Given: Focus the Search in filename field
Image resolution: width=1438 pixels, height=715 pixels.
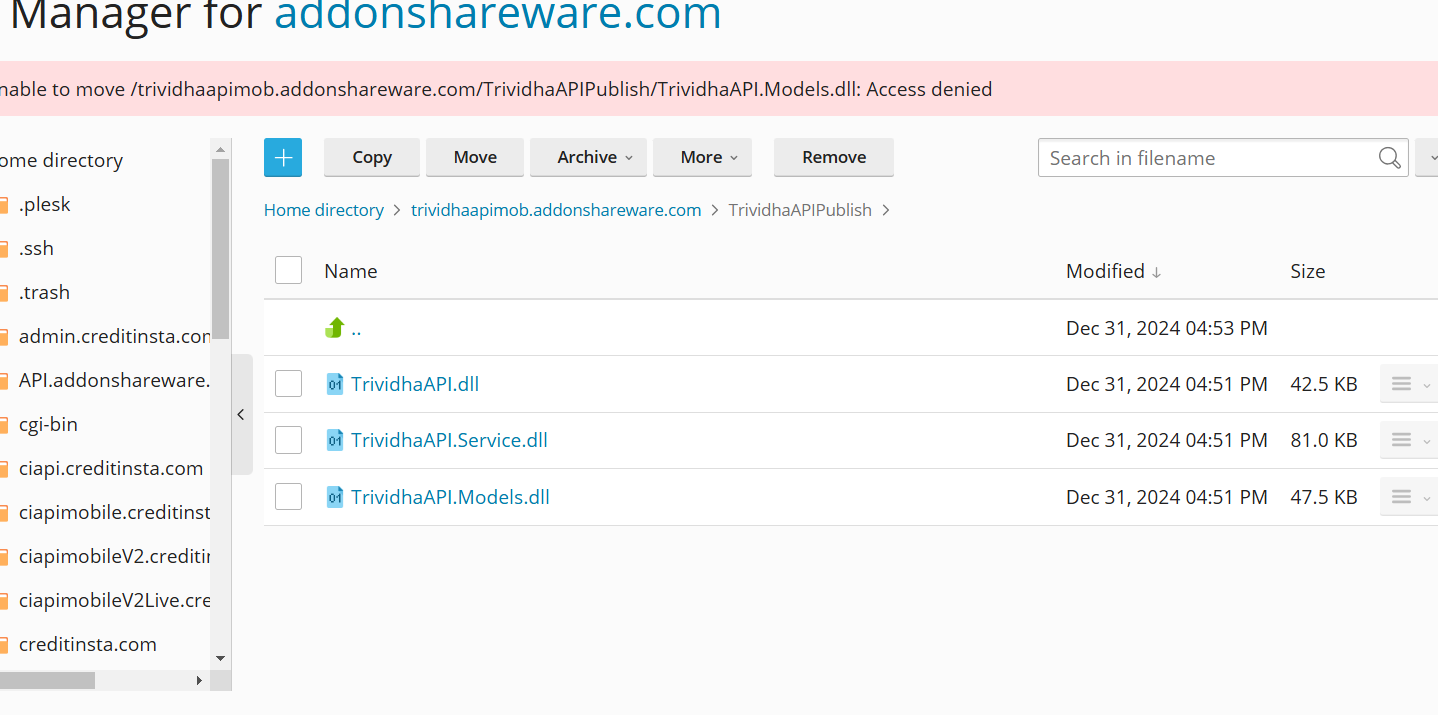Looking at the screenshot, I should coord(1205,158).
